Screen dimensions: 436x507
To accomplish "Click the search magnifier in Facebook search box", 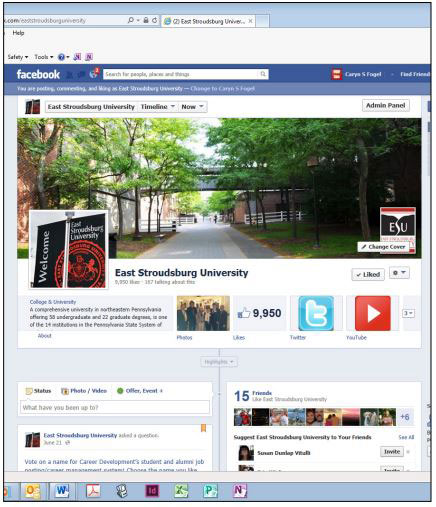I will pos(263,74).
